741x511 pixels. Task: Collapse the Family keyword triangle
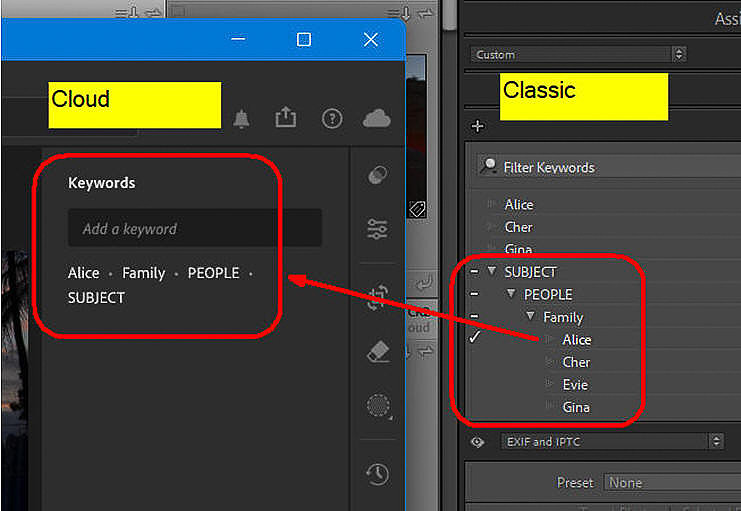[x=530, y=316]
